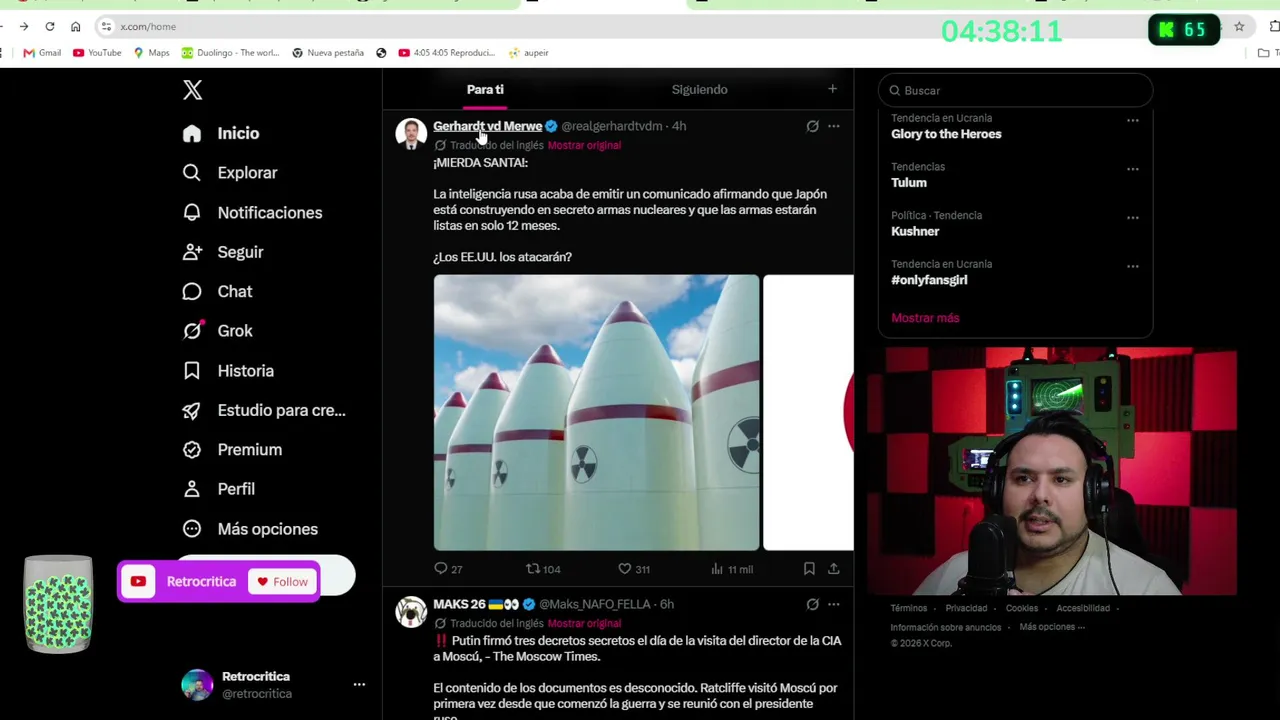This screenshot has width=1280, height=720.
Task: Open the aupeir bookmark
Action: pyautogui.click(x=529, y=53)
